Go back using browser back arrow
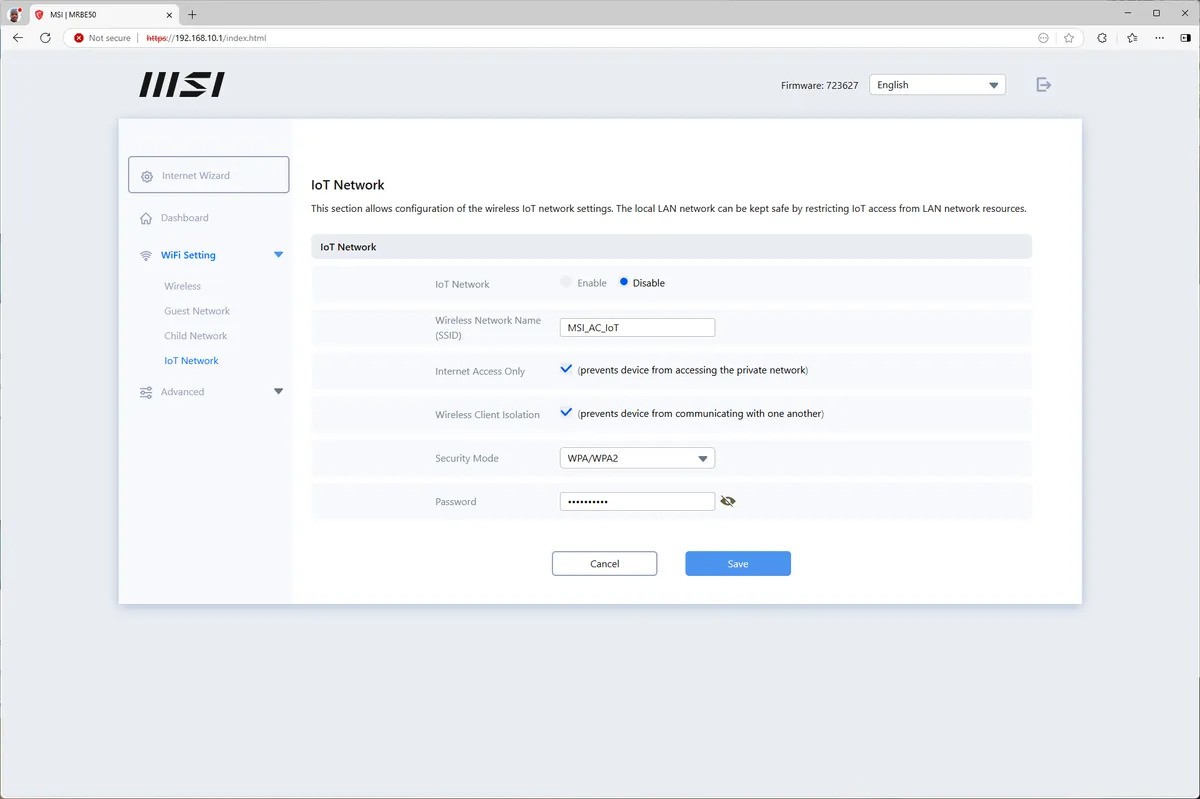Image resolution: width=1200 pixels, height=799 pixels. (17, 38)
